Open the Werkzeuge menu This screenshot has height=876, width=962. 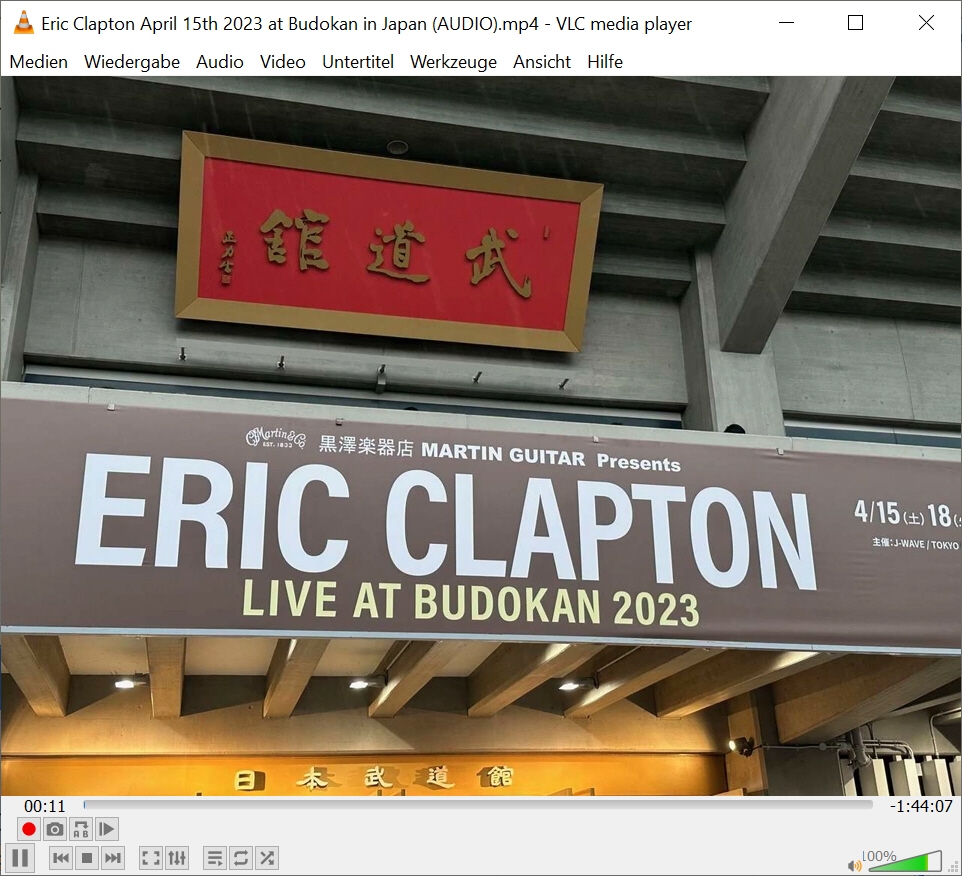click(x=453, y=62)
